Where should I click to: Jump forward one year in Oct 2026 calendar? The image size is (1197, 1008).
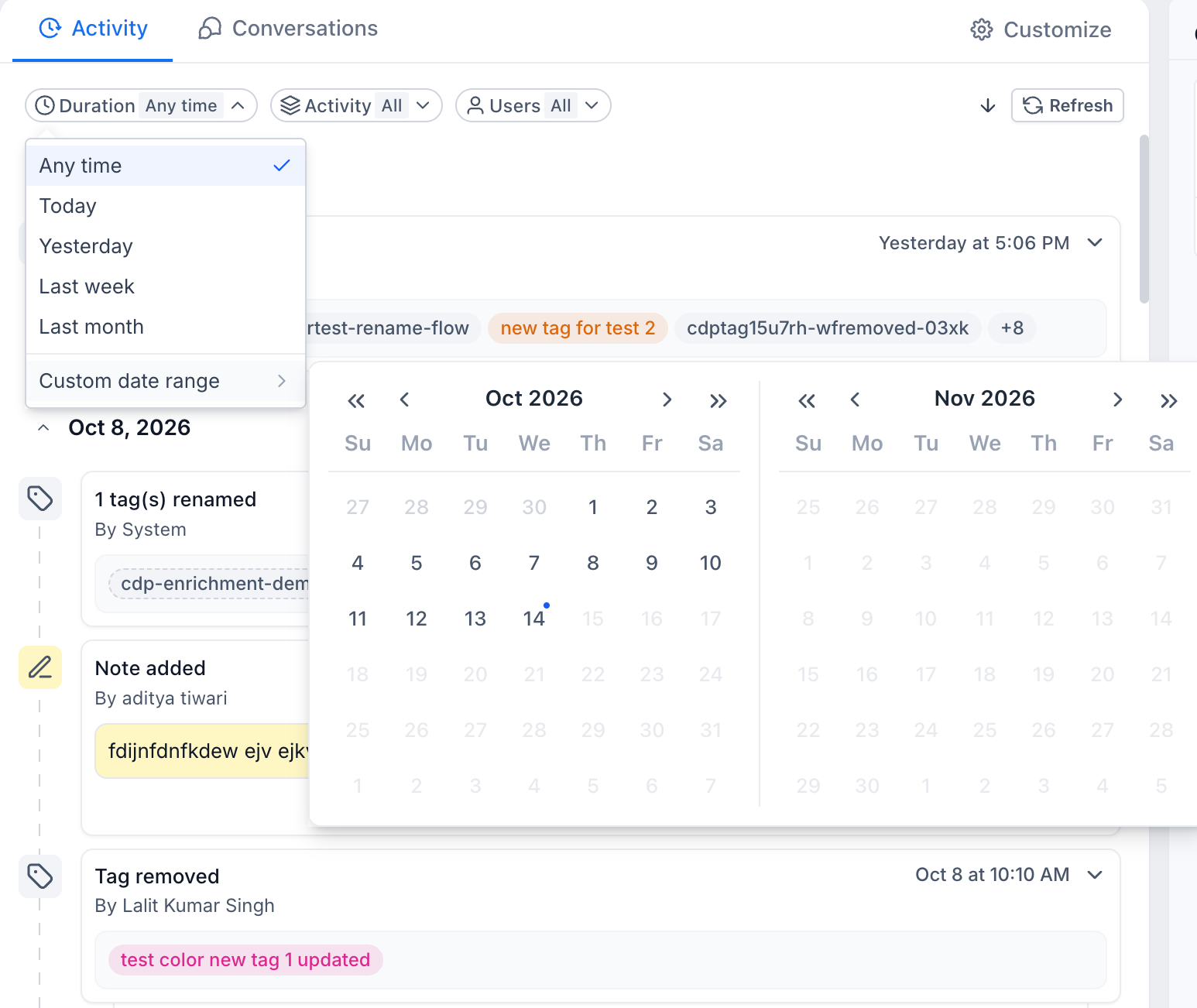pos(719,400)
